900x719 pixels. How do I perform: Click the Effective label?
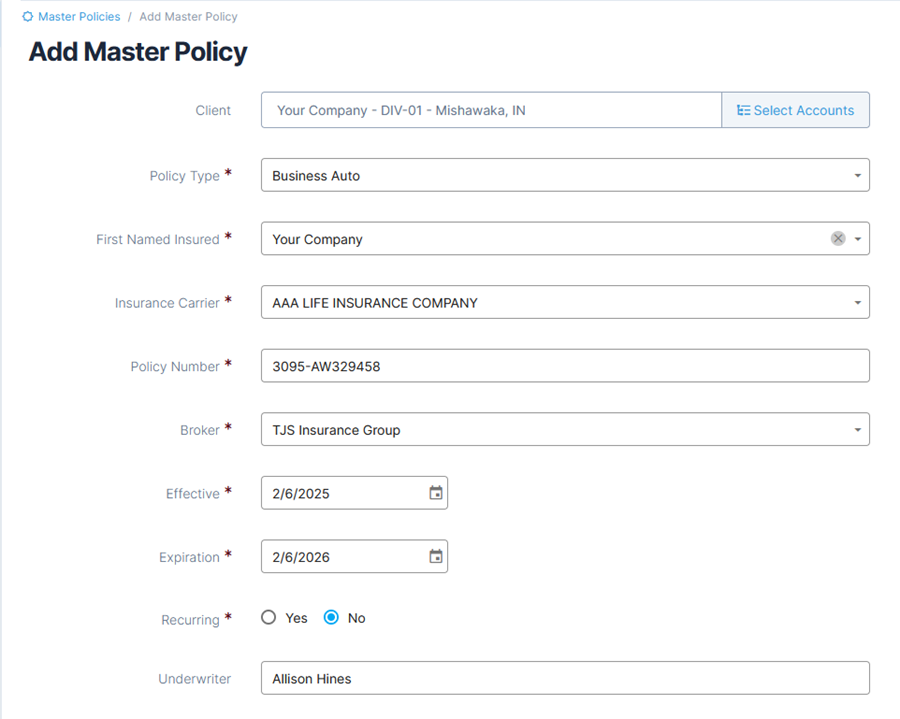193,493
